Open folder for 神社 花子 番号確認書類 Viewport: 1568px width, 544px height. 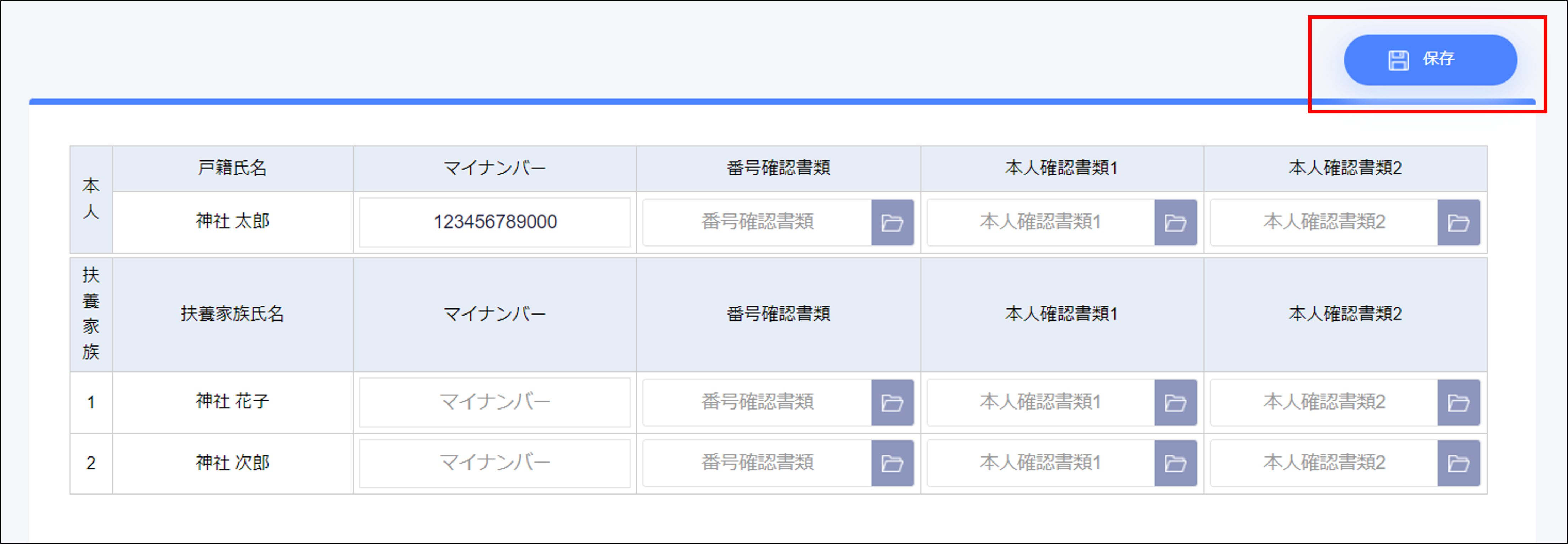click(x=892, y=403)
